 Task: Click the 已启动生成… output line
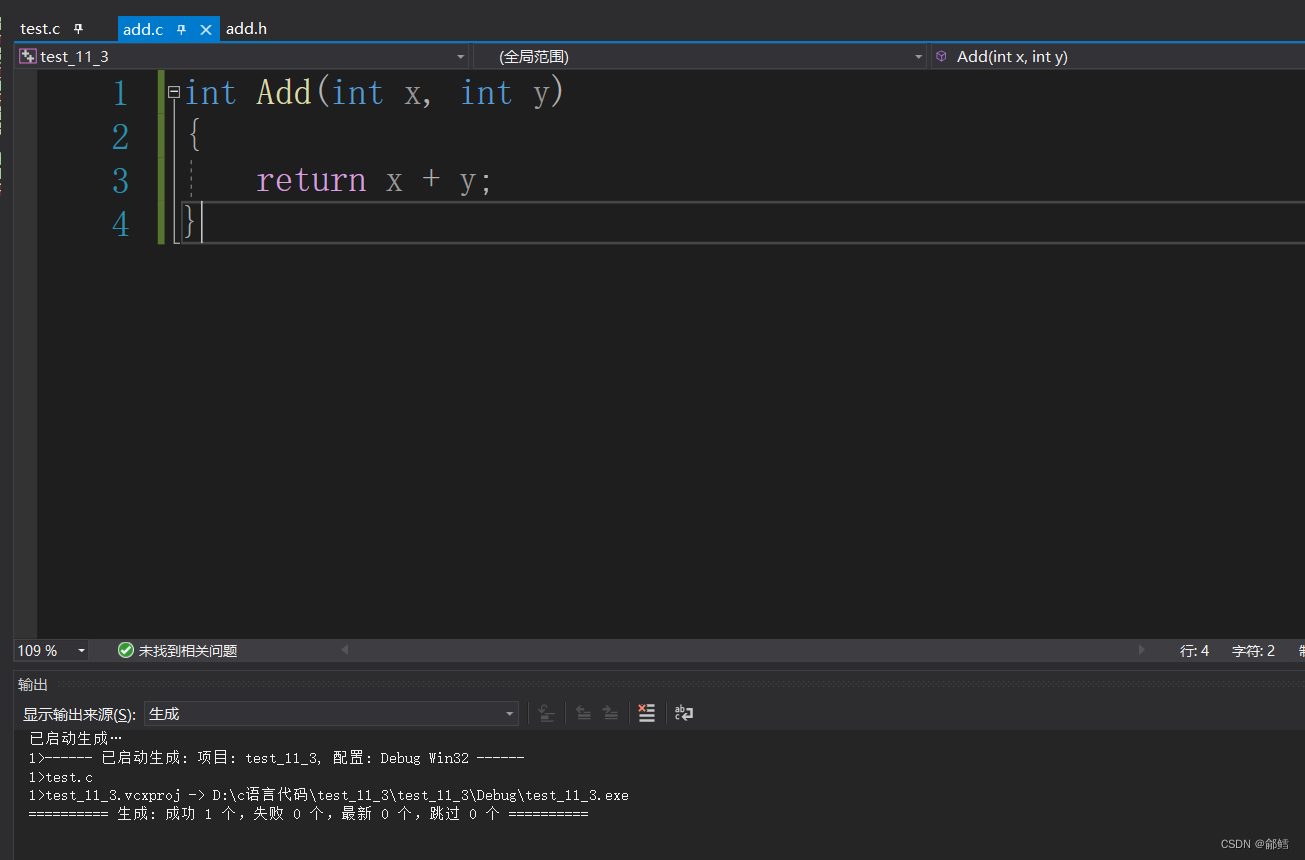pos(76,739)
